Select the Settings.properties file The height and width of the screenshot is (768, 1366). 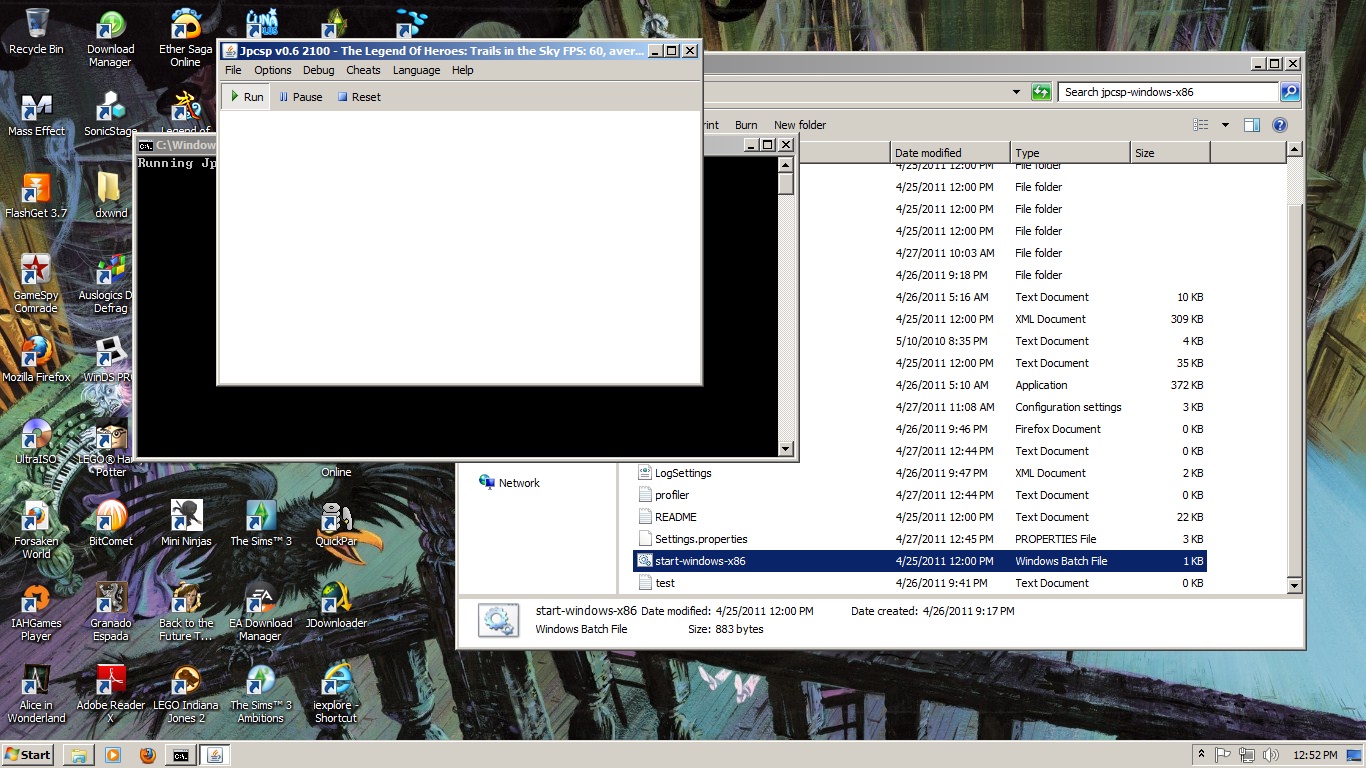pyautogui.click(x=701, y=539)
